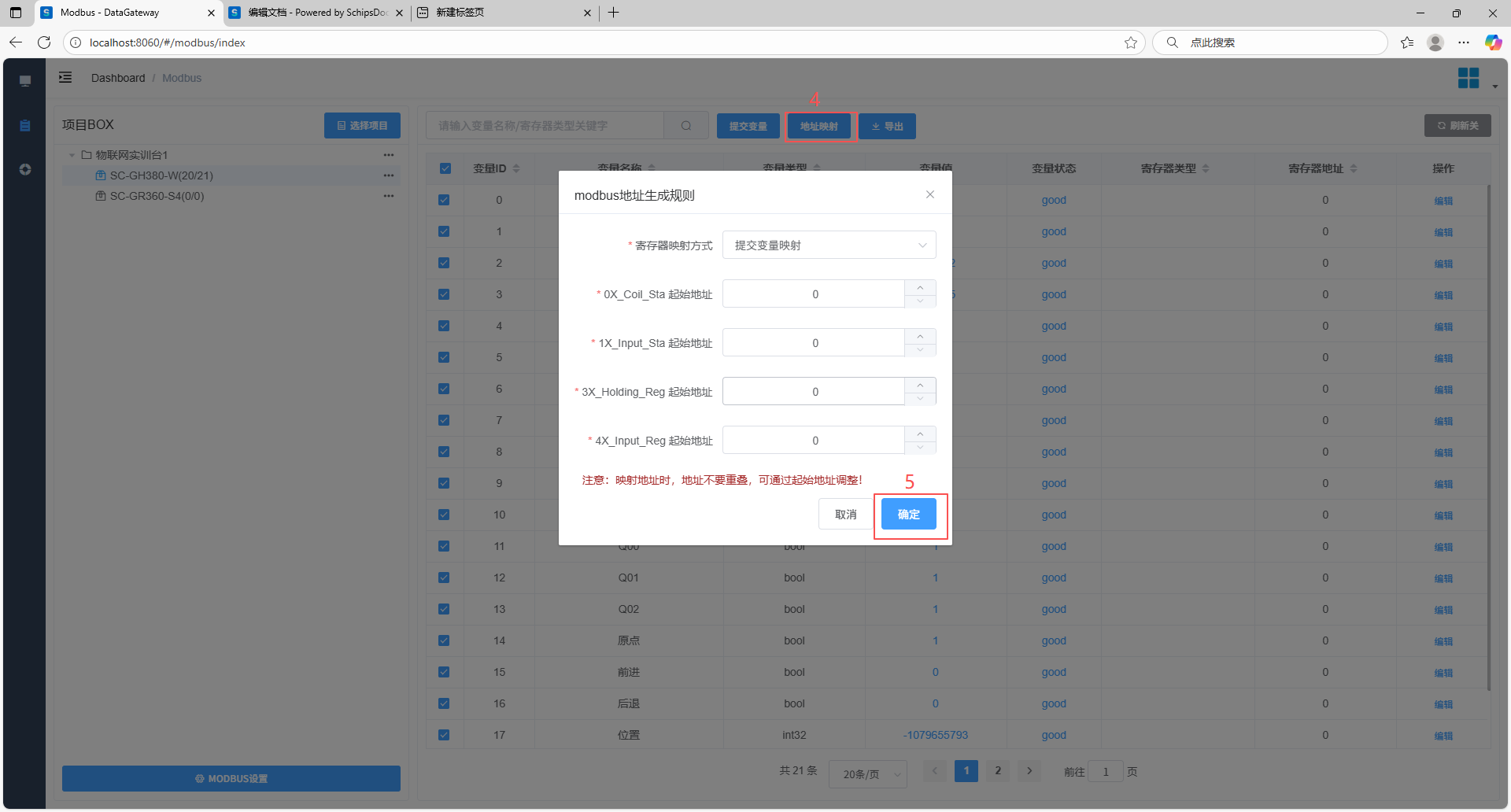
Task: Click the browser refresh icon
Action: 44,42
